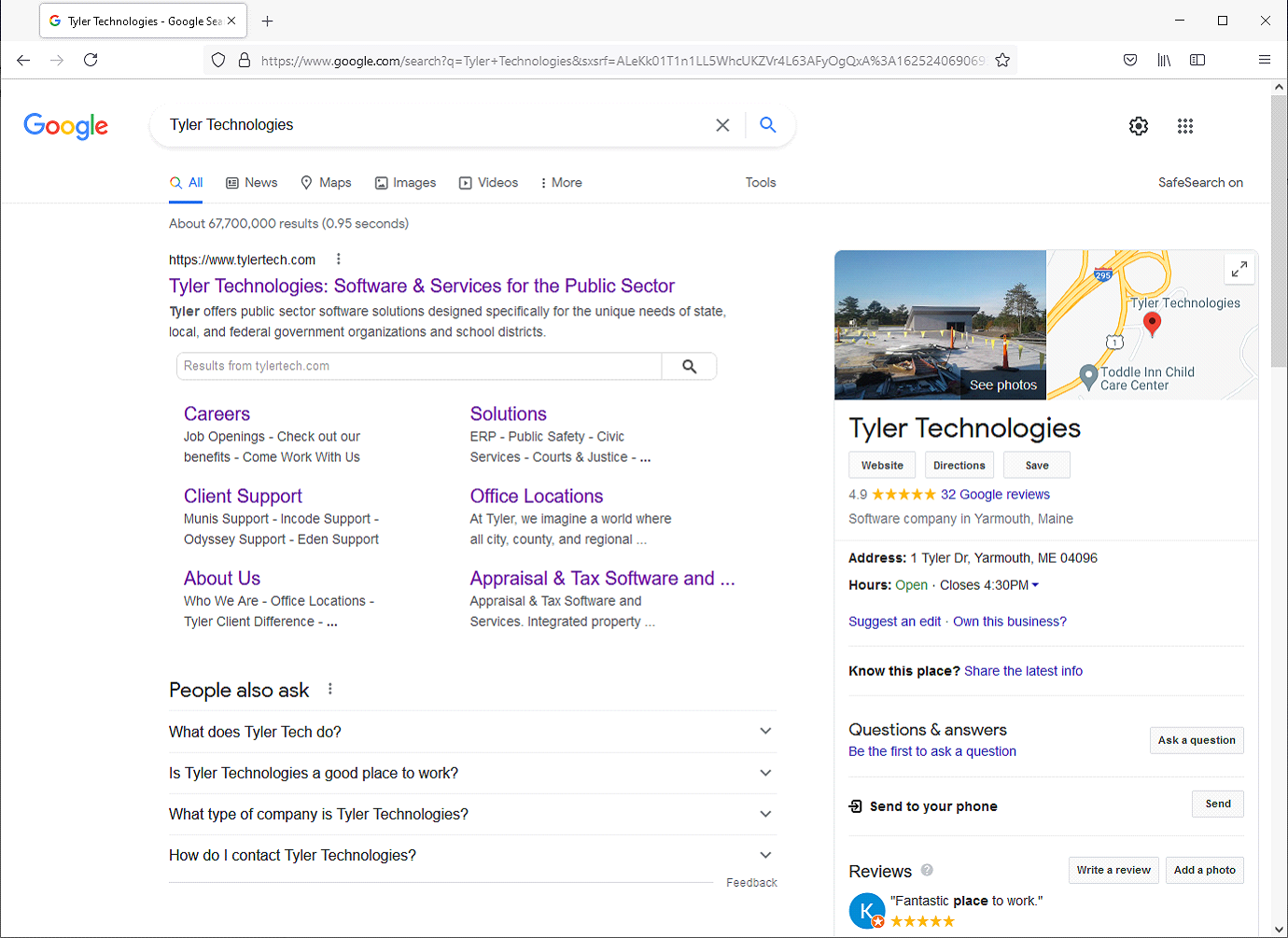Screen dimensions: 1288x938
Task: Open the Client Support sitelink
Action: tap(243, 496)
